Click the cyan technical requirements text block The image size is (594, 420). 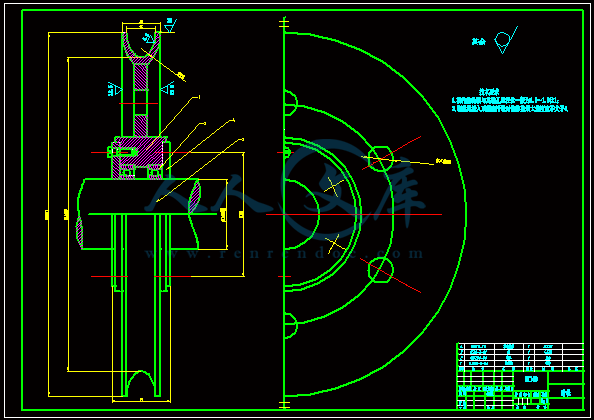tap(510, 101)
